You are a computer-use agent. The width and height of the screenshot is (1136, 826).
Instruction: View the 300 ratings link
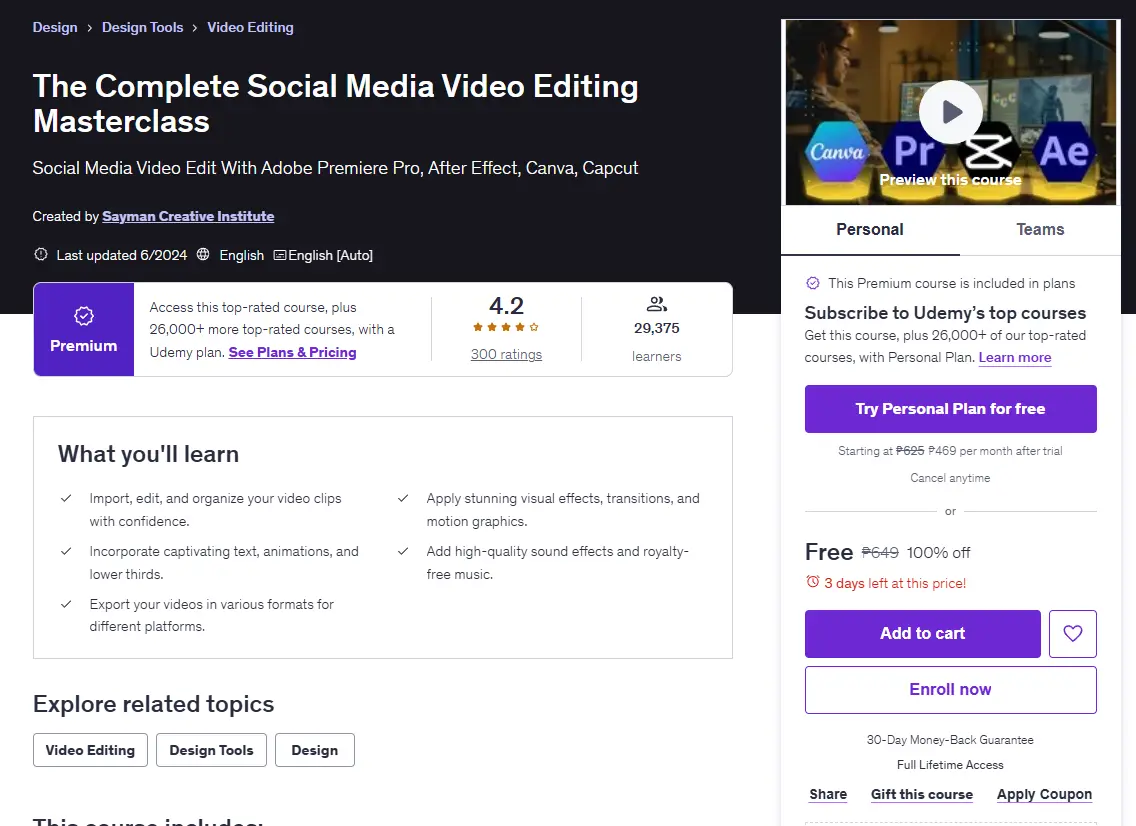pos(506,354)
